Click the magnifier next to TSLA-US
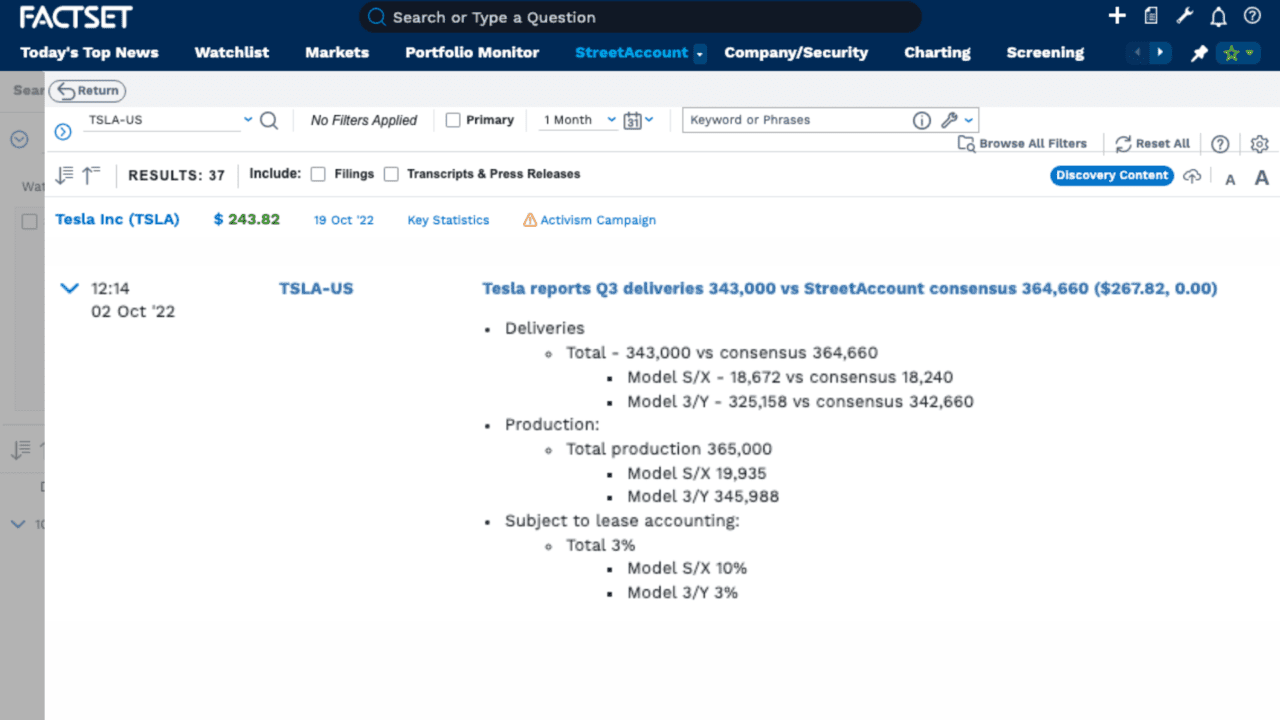This screenshot has height=720, width=1280. [269, 120]
